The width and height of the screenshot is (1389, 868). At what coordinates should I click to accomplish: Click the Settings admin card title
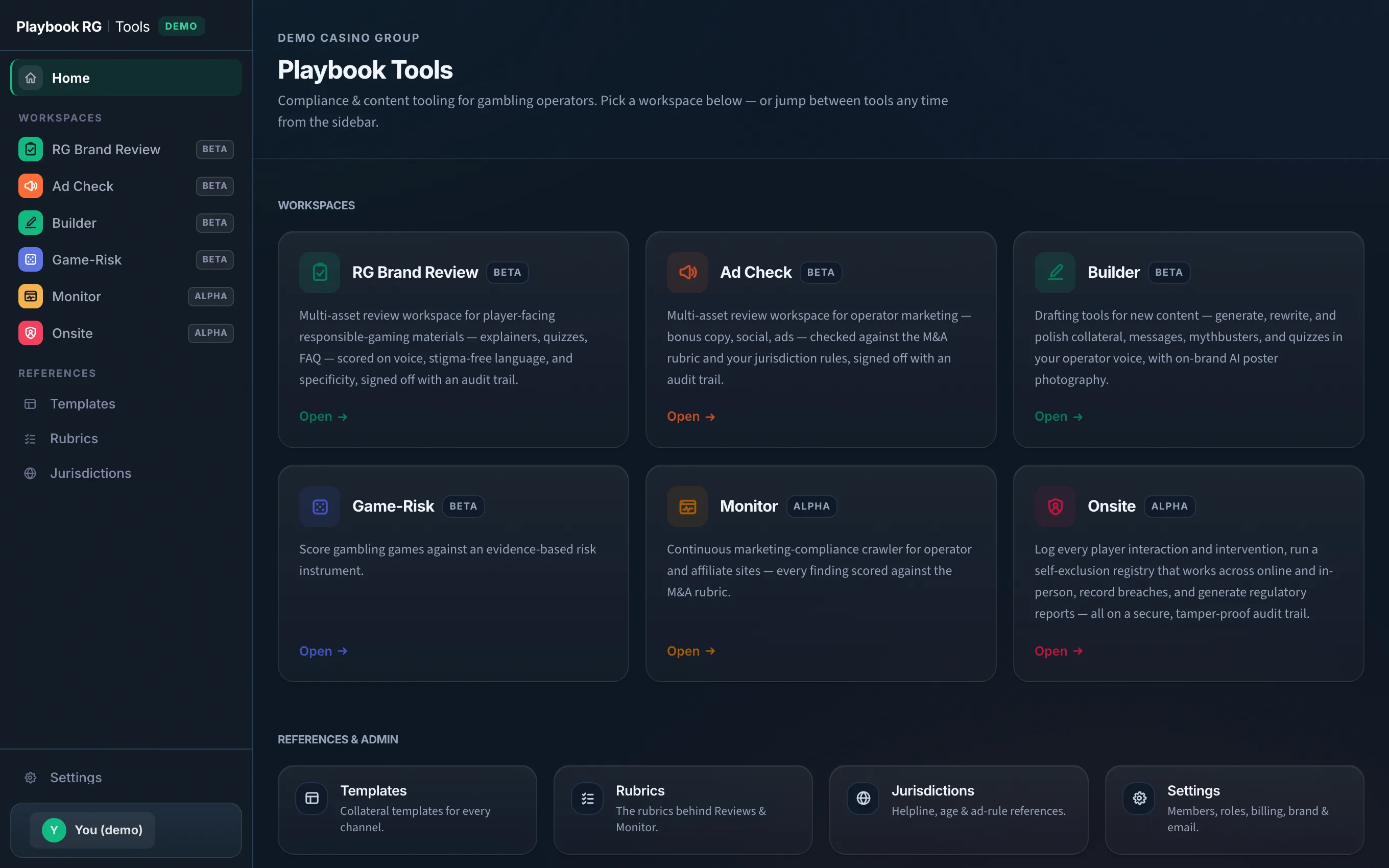(x=1193, y=791)
